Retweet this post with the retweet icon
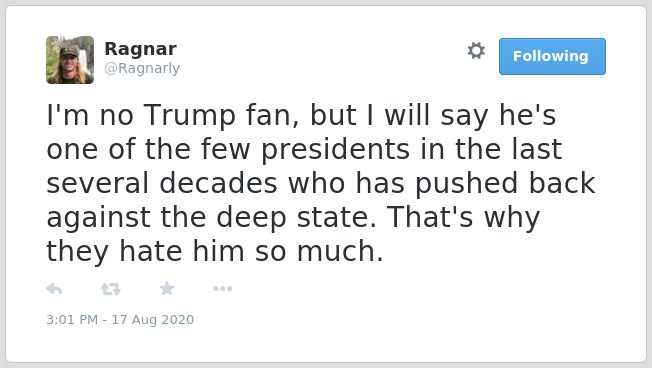 111,289
